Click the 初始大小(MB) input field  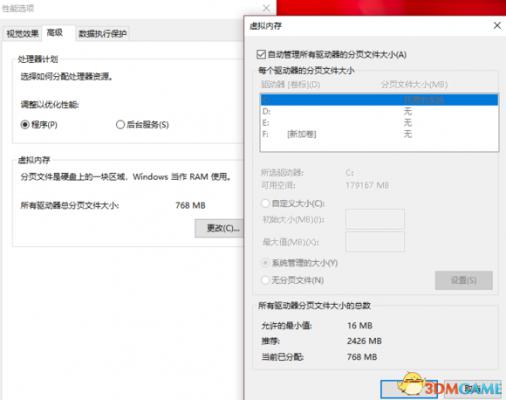click(375, 219)
